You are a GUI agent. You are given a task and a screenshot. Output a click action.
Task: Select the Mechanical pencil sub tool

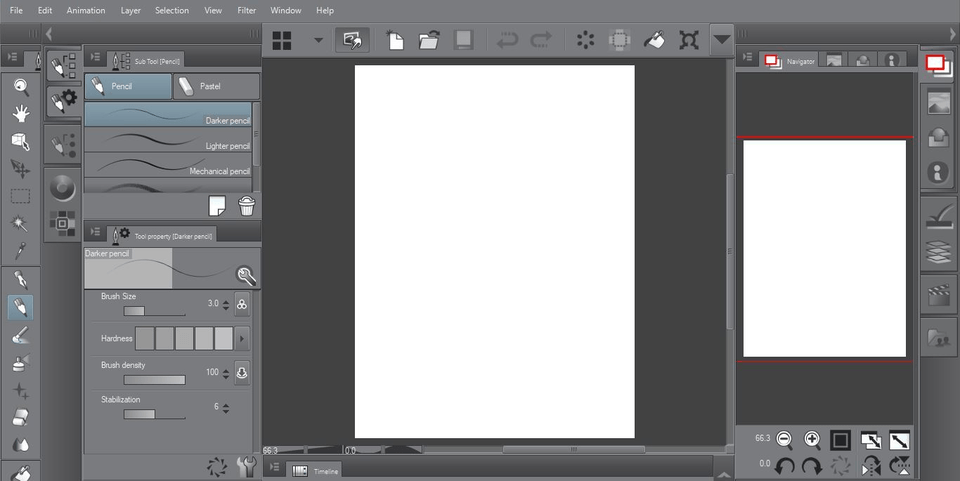tap(168, 165)
